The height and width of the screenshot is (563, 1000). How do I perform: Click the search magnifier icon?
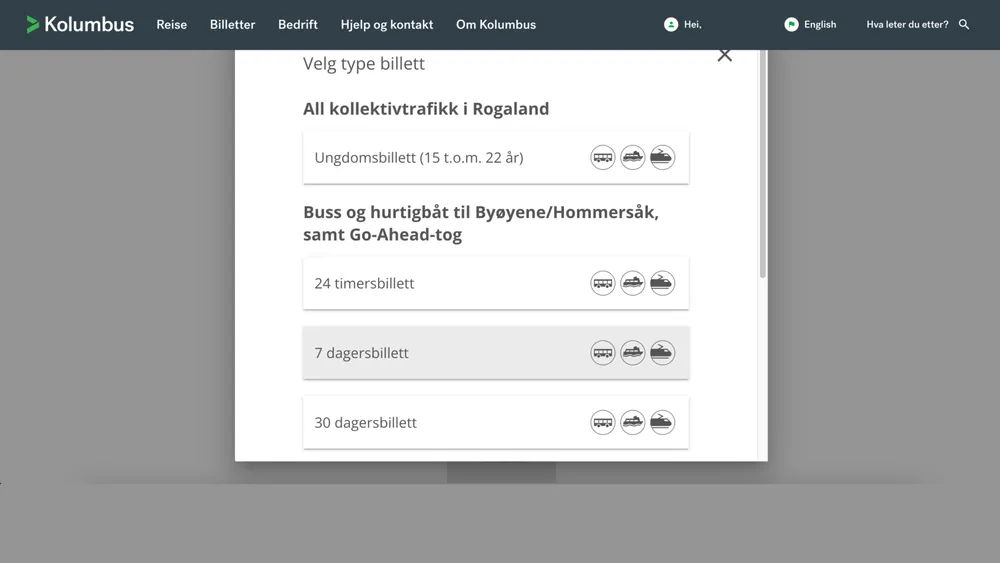coord(964,25)
